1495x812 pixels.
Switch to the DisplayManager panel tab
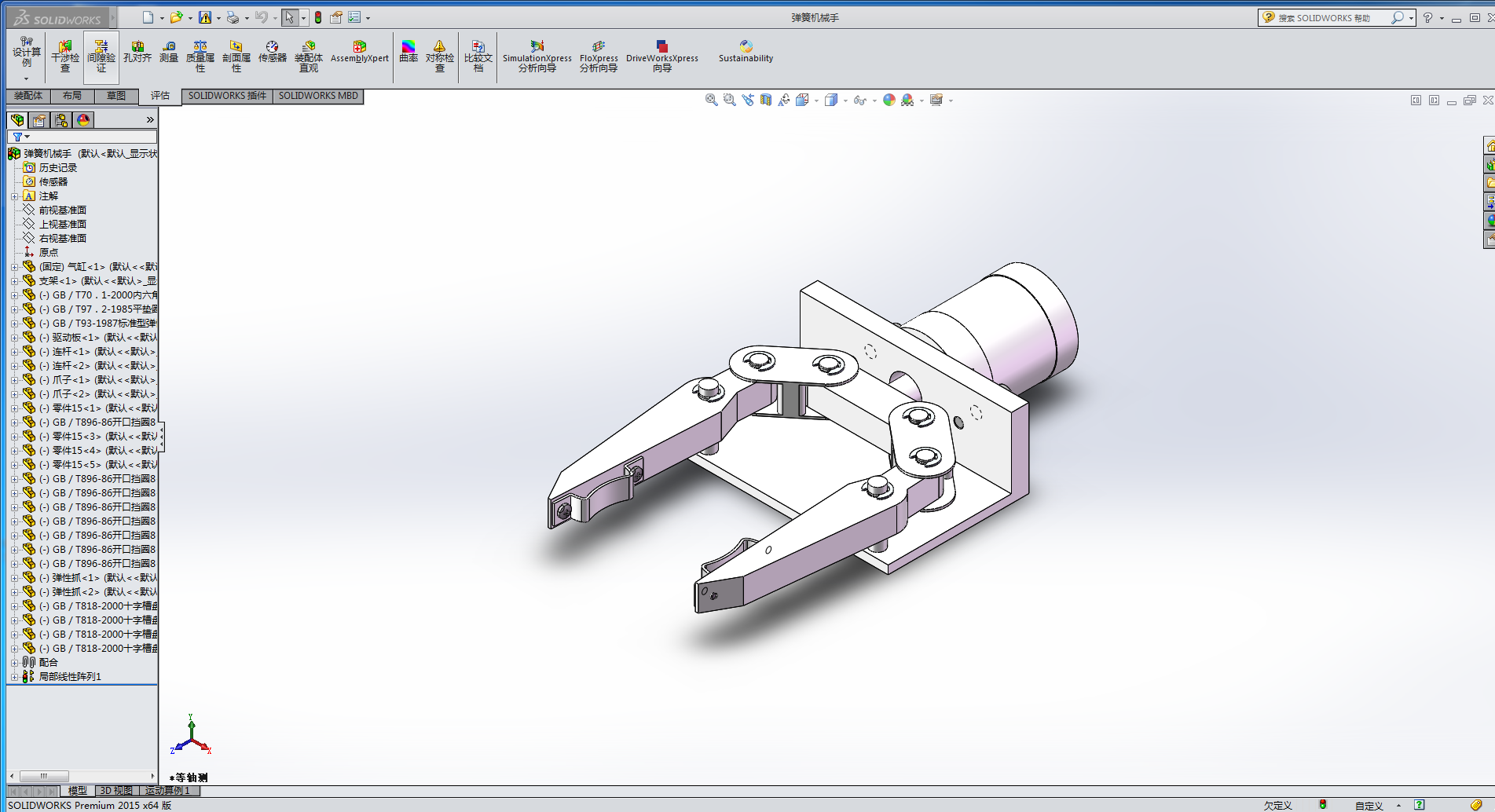click(x=83, y=120)
